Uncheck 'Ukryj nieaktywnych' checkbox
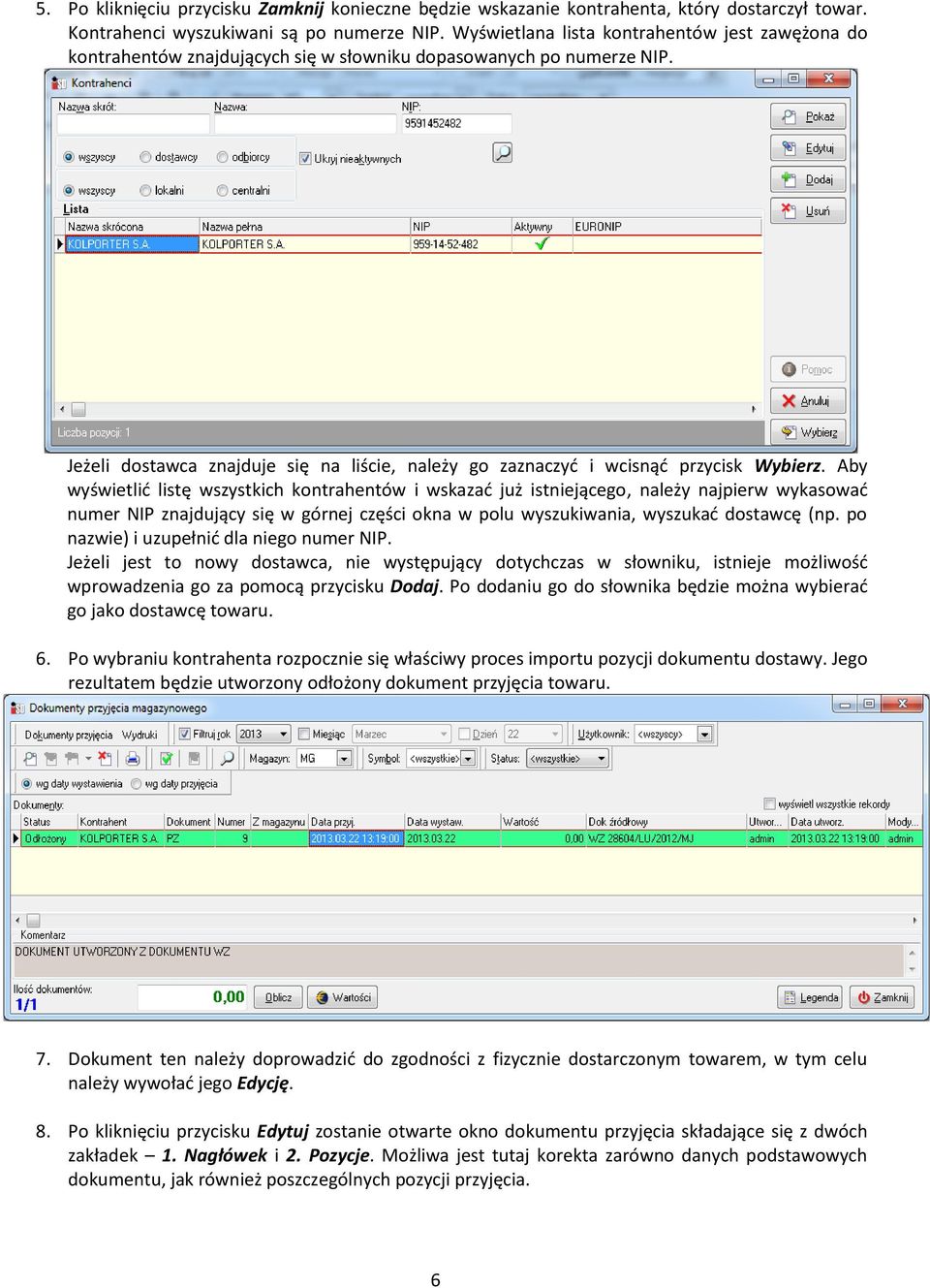The image size is (930, 1288). [305, 159]
